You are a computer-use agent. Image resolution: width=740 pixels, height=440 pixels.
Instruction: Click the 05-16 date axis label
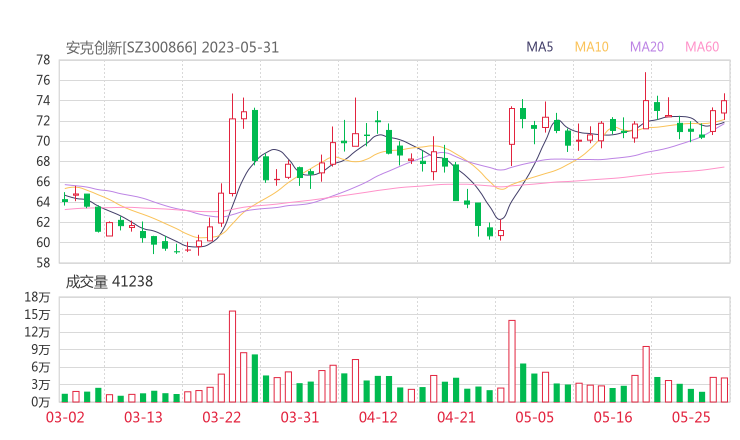pos(613,417)
